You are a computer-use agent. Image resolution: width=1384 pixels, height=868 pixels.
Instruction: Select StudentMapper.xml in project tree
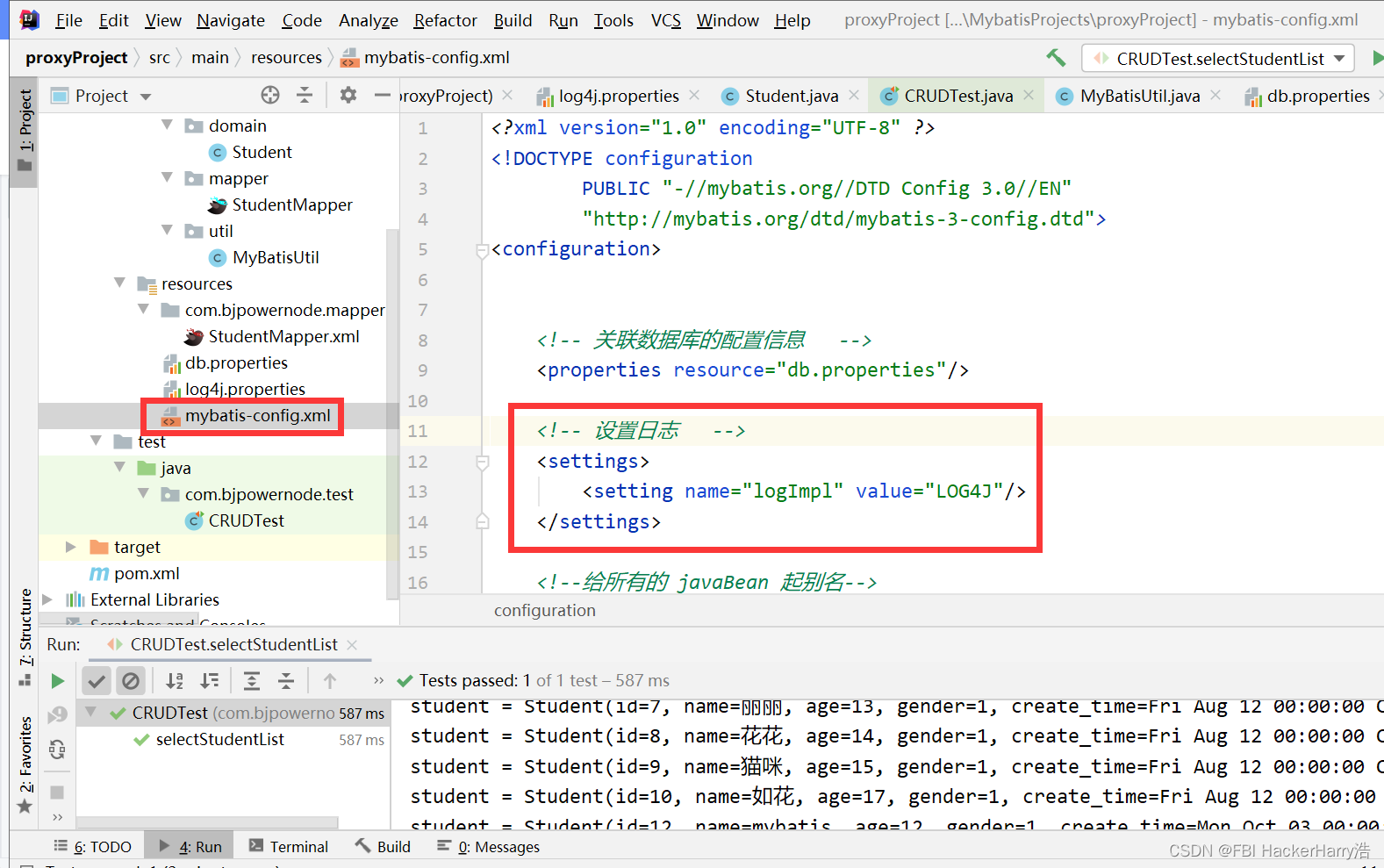click(x=283, y=336)
